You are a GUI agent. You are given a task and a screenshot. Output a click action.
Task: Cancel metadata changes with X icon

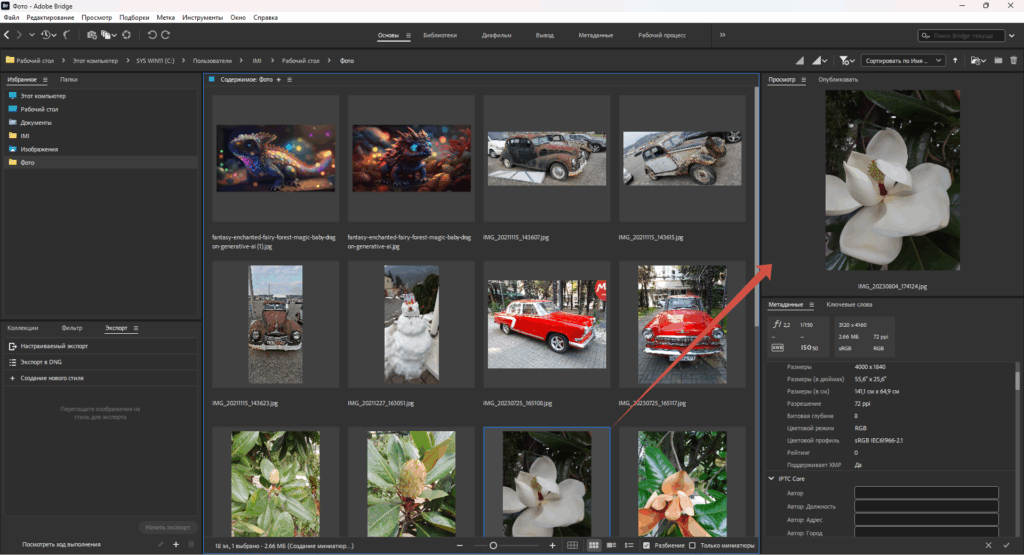[988, 545]
